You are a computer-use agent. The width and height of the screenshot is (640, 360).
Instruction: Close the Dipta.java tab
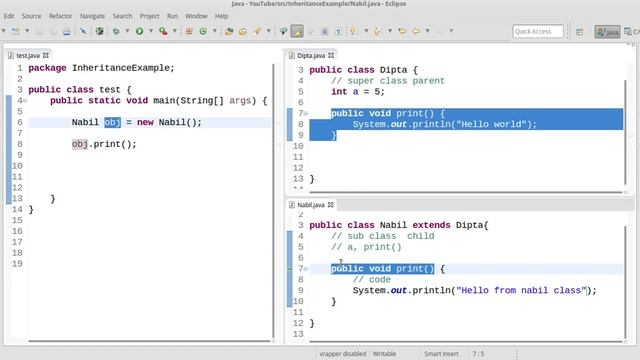pos(331,56)
